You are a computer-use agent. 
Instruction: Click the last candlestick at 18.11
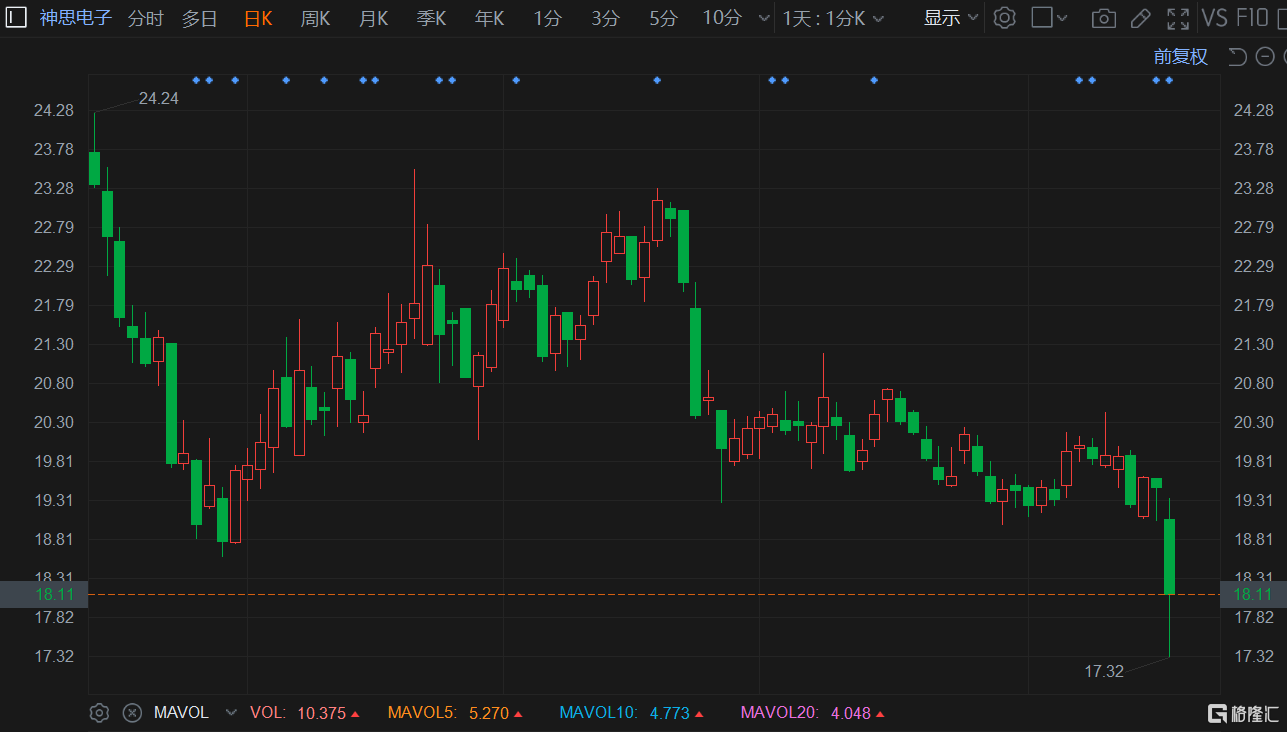tap(1168, 556)
